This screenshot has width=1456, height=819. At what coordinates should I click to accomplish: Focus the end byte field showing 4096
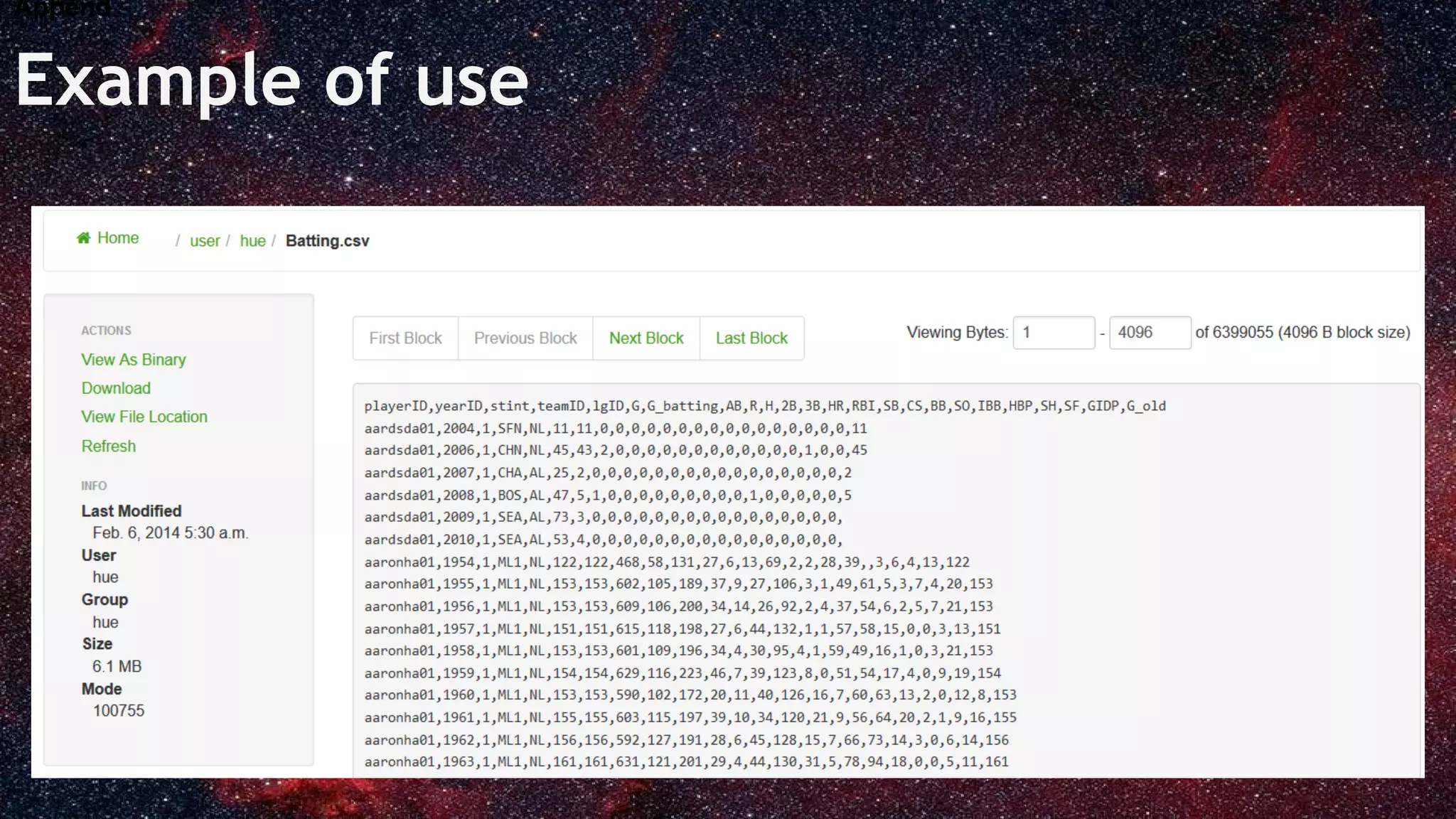tap(1150, 333)
